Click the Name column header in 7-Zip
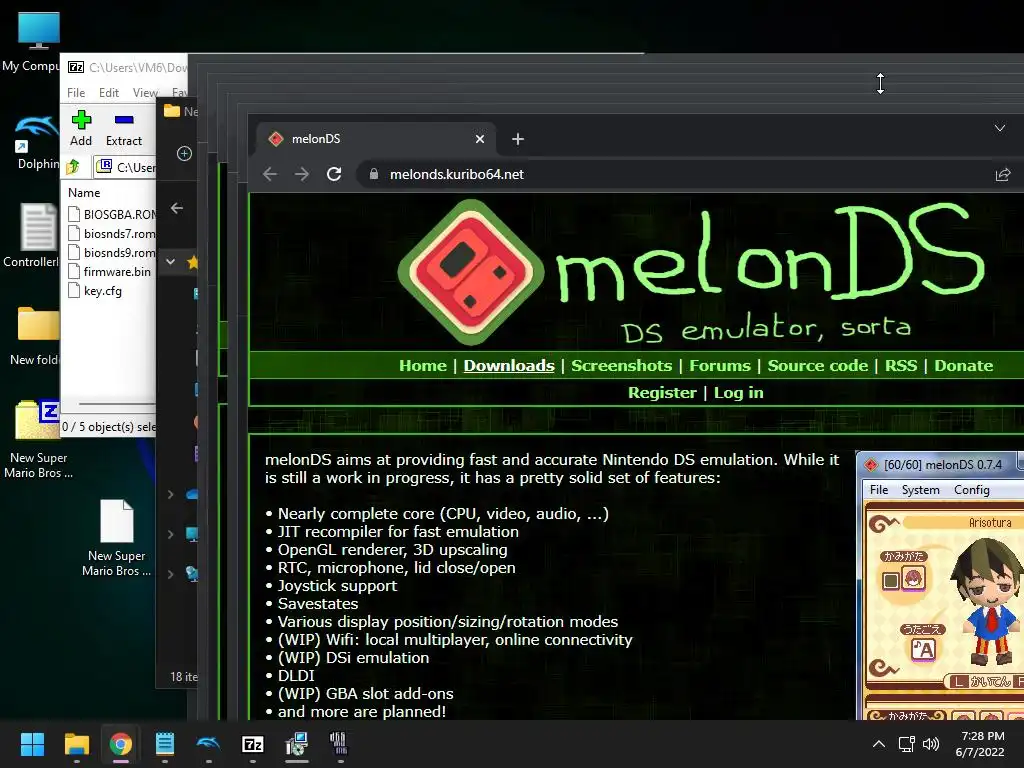The height and width of the screenshot is (768, 1024). click(84, 193)
